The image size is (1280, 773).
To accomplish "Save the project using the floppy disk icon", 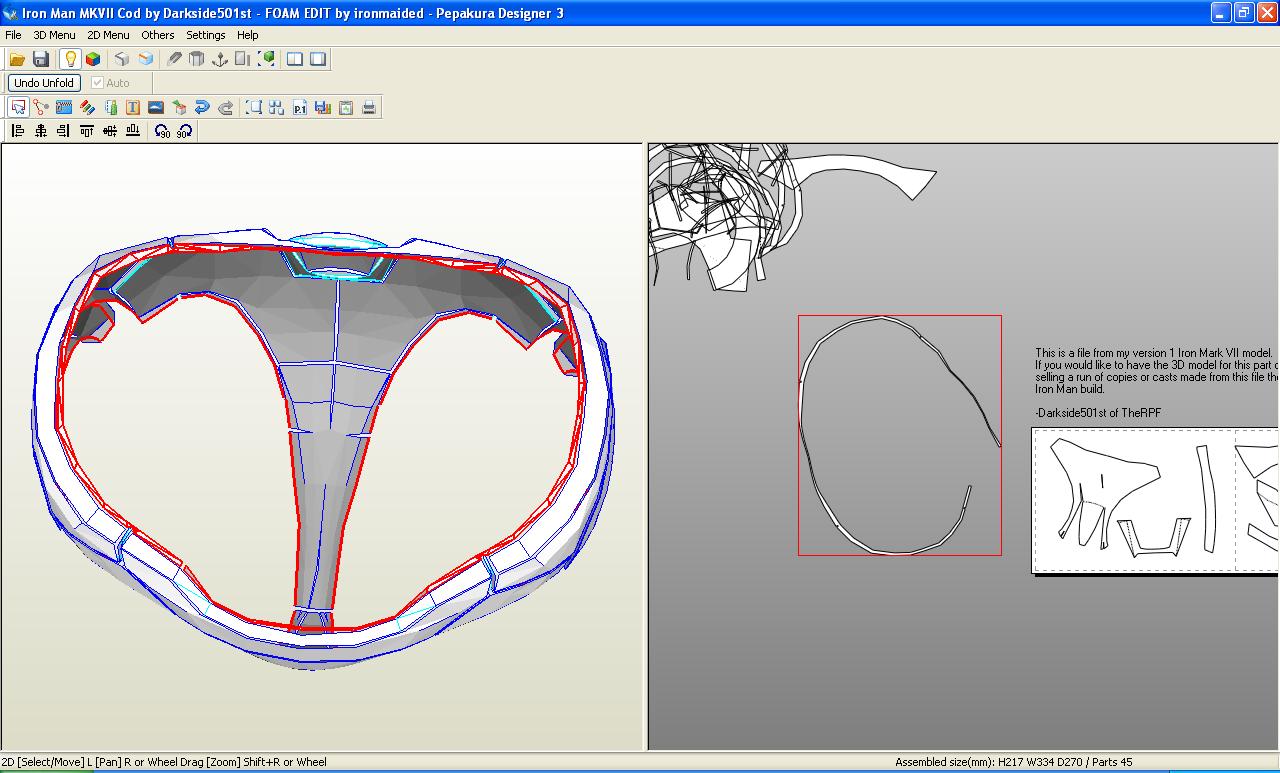I will click(x=41, y=59).
